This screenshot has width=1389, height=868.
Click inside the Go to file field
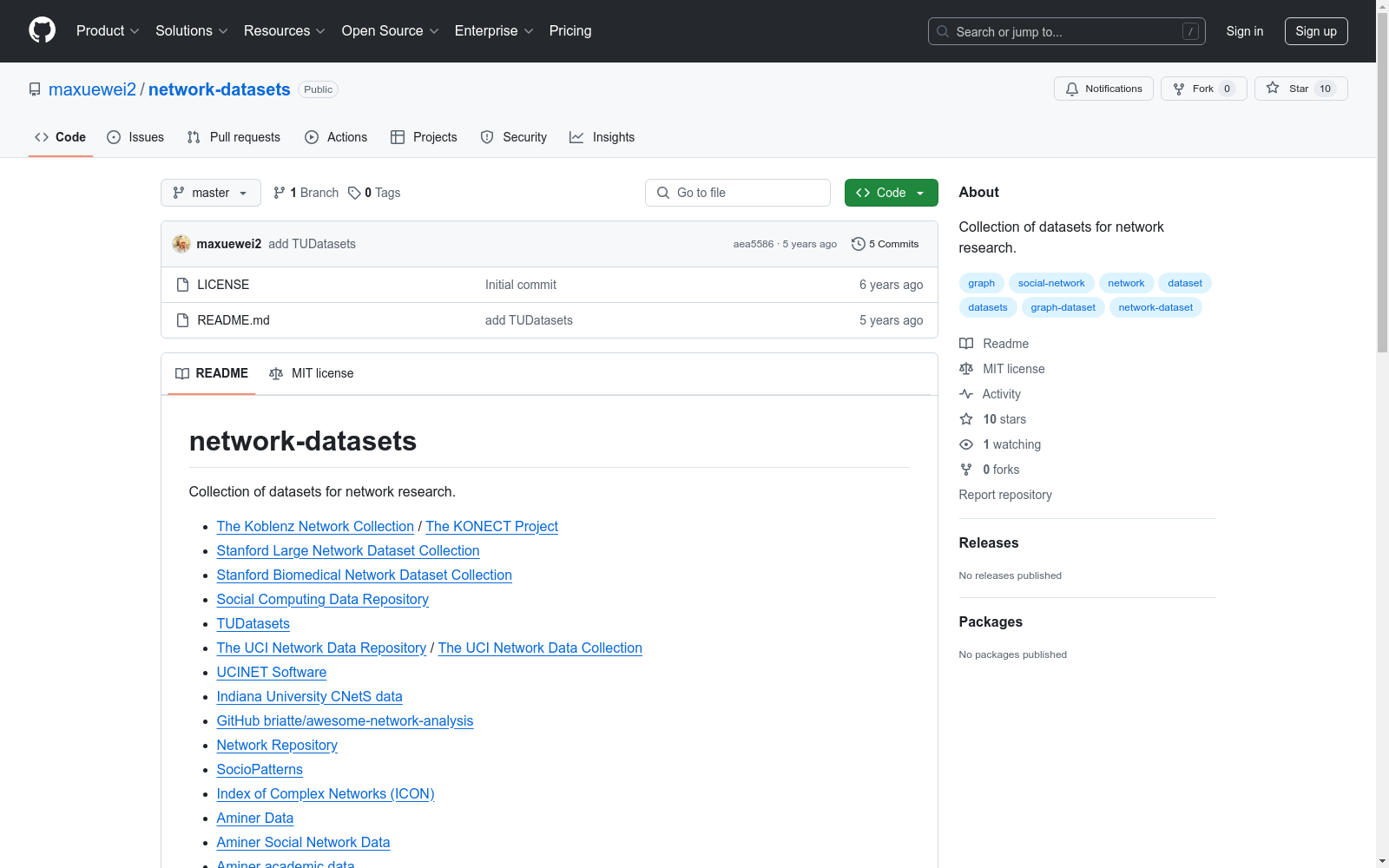point(737,193)
